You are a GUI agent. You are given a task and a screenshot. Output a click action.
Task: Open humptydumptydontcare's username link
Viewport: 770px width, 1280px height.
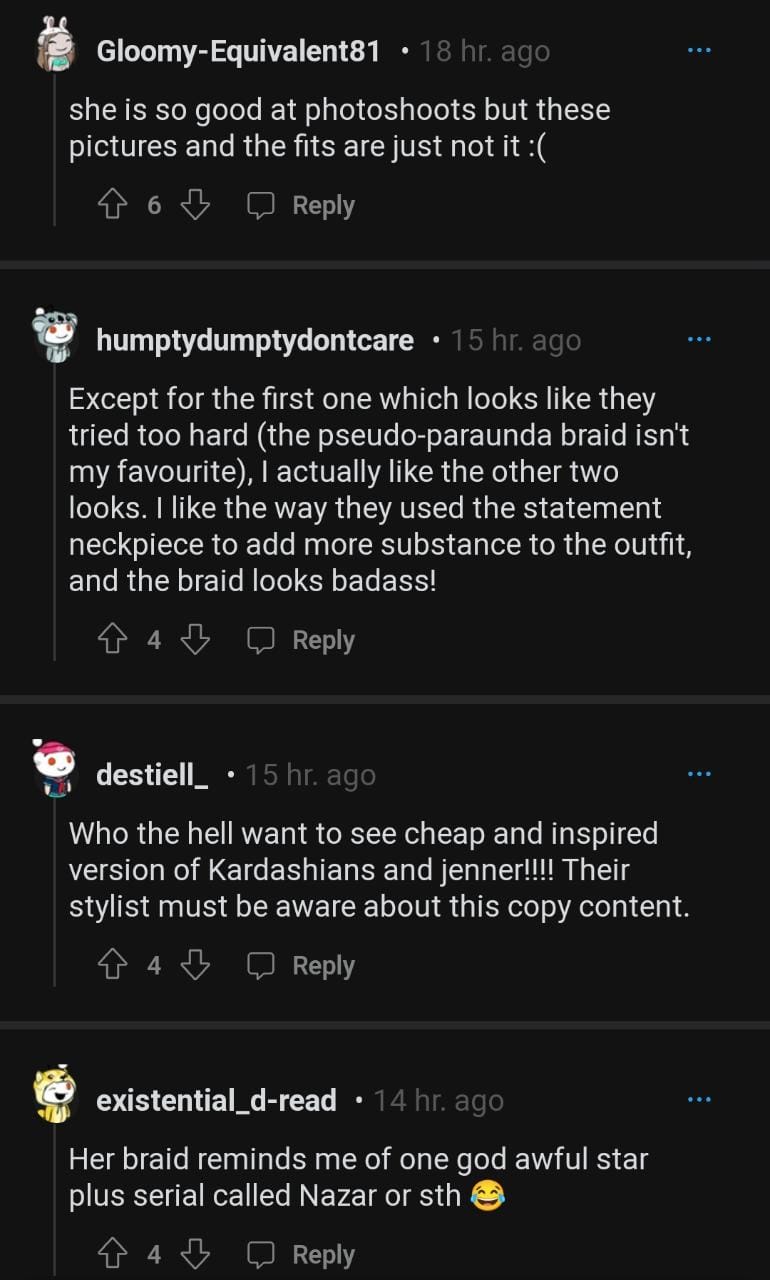click(x=255, y=341)
